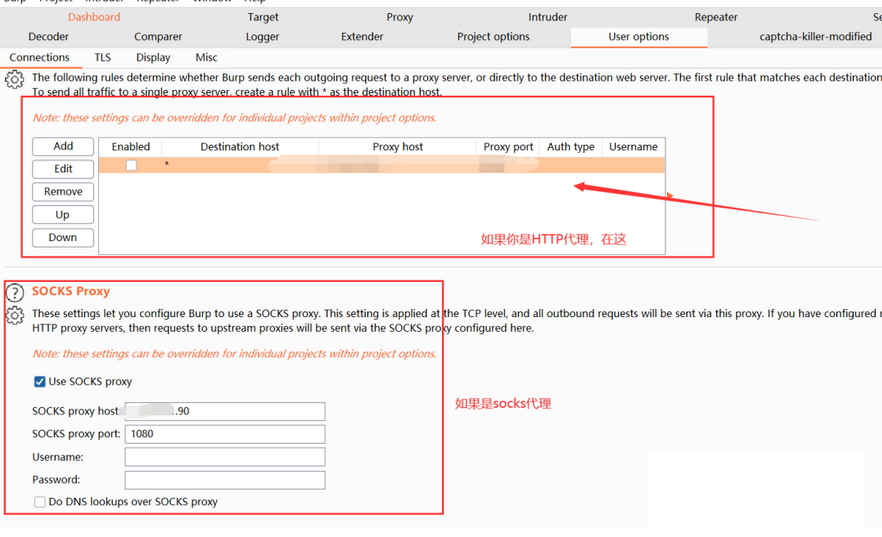Switch to the Decoder tab

[x=48, y=37]
